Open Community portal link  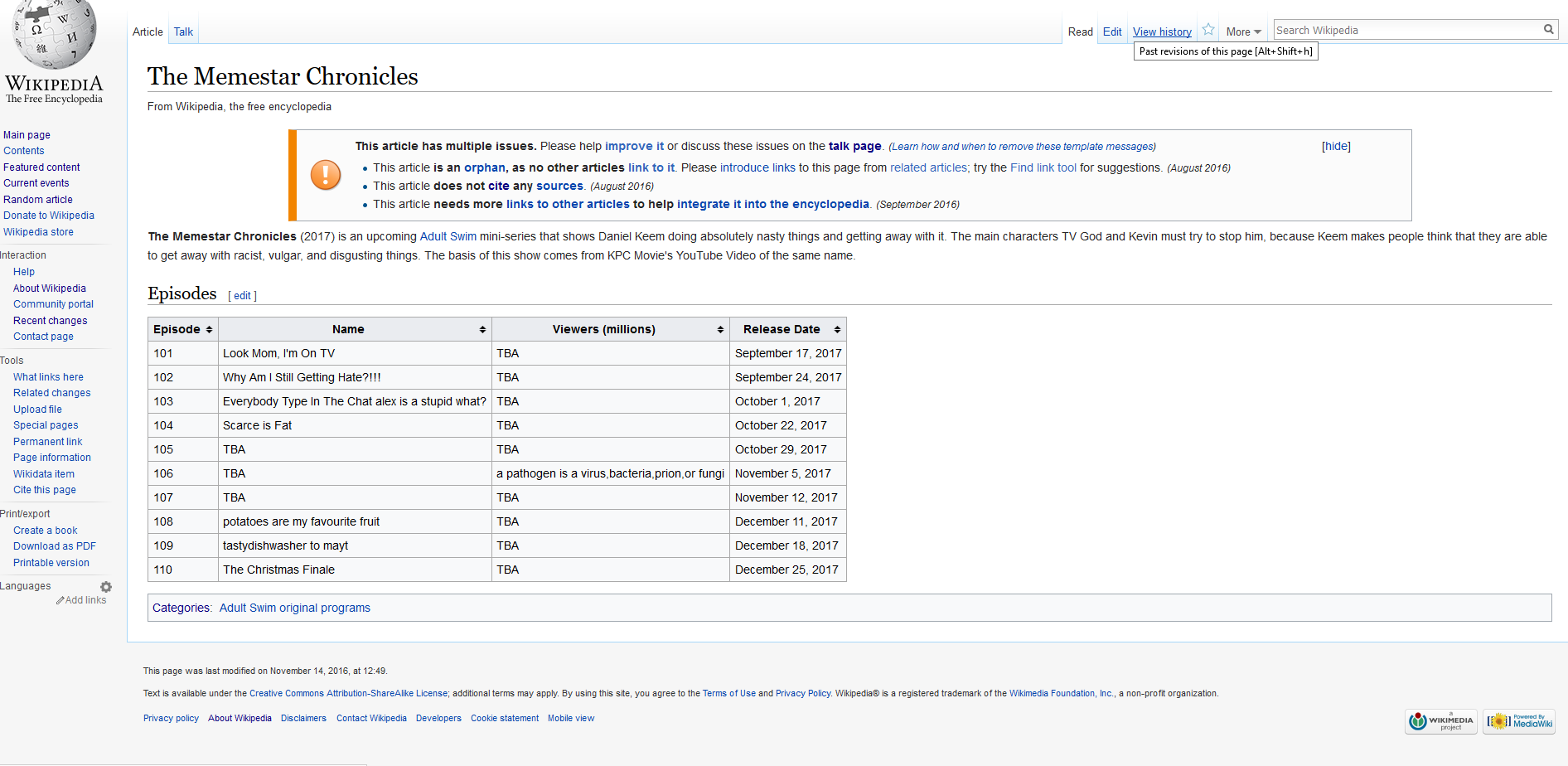(53, 304)
